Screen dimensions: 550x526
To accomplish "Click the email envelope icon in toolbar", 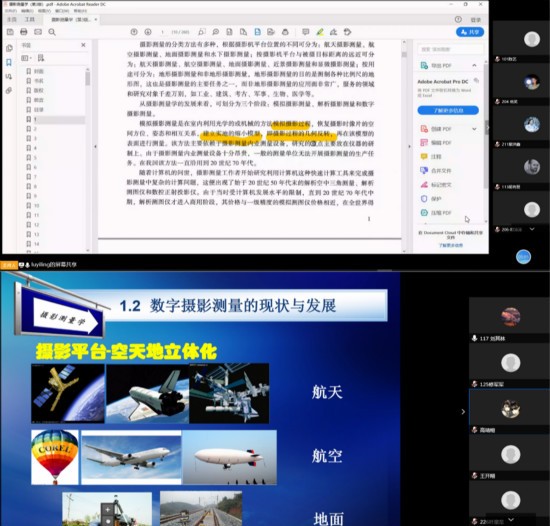I will (x=38, y=32).
